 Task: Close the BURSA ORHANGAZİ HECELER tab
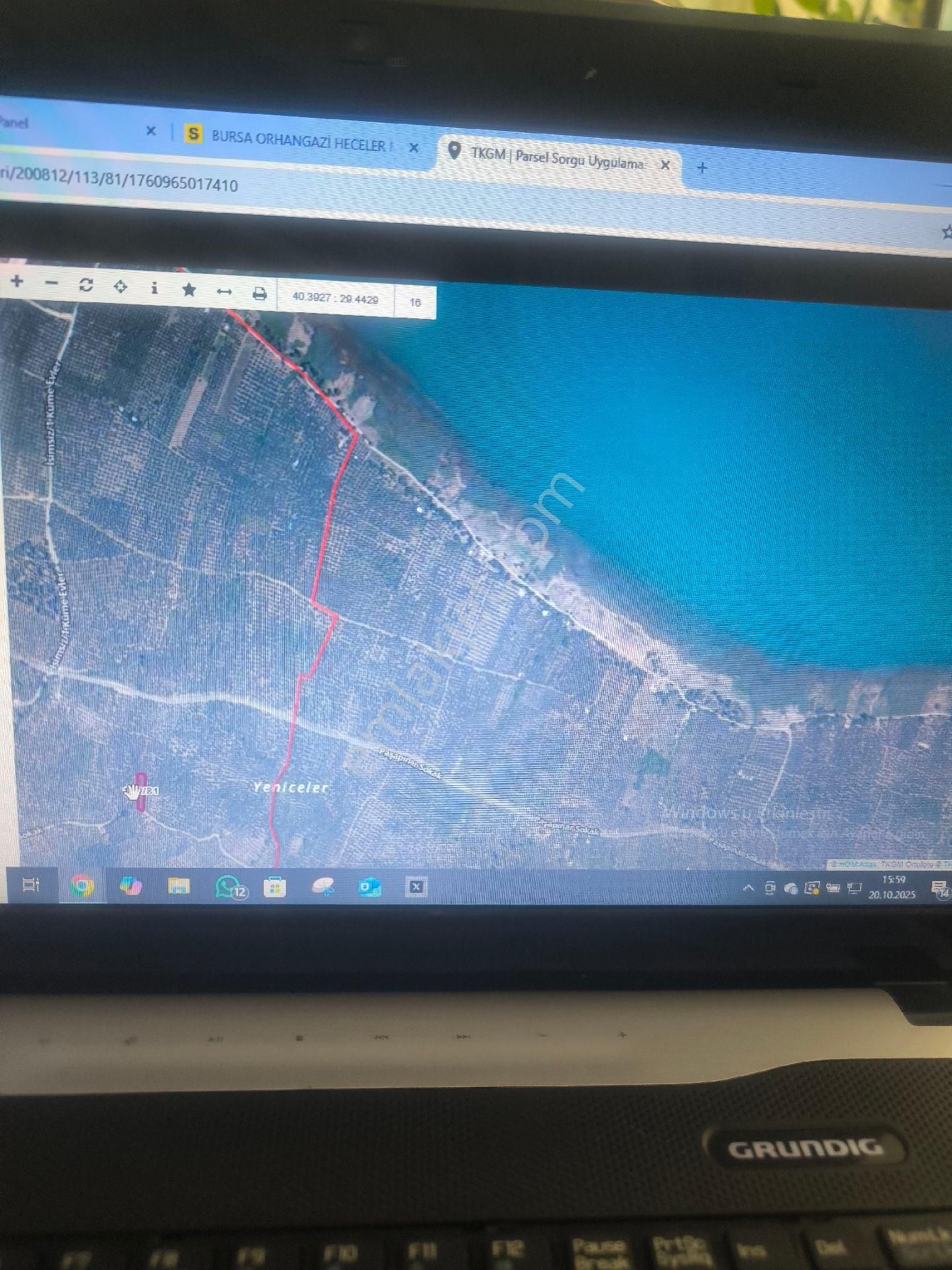[x=414, y=148]
